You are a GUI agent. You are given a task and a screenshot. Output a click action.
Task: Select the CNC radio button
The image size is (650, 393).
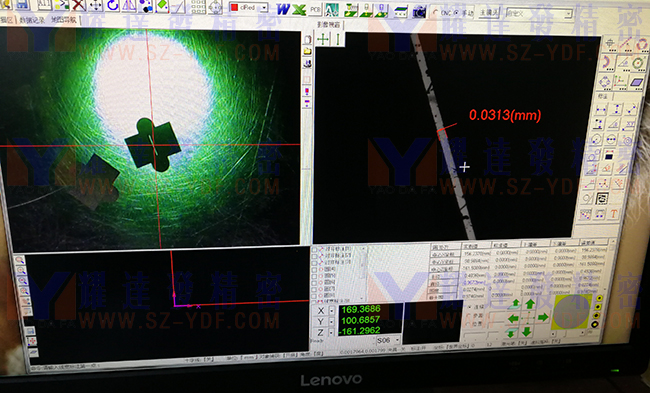pos(435,13)
